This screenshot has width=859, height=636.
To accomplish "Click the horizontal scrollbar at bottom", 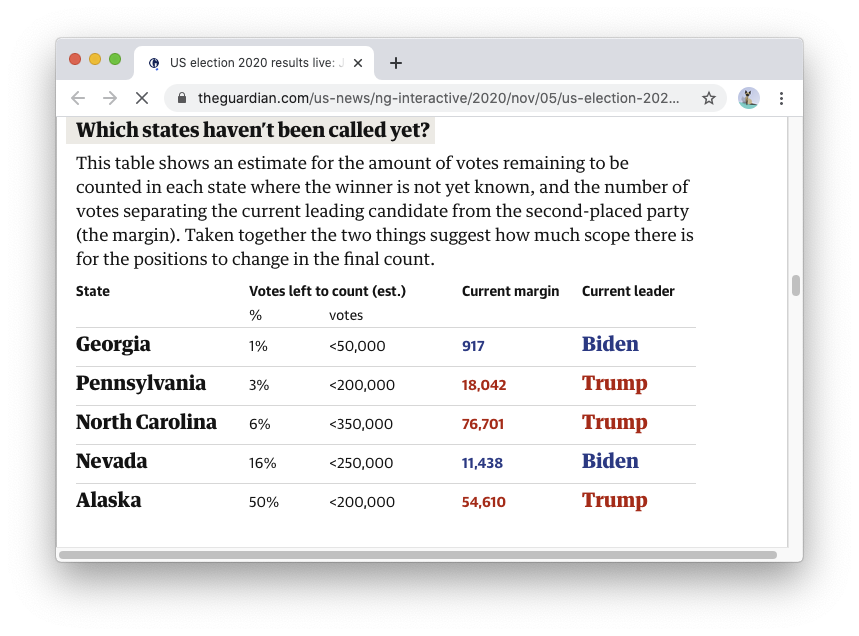I will (418, 554).
